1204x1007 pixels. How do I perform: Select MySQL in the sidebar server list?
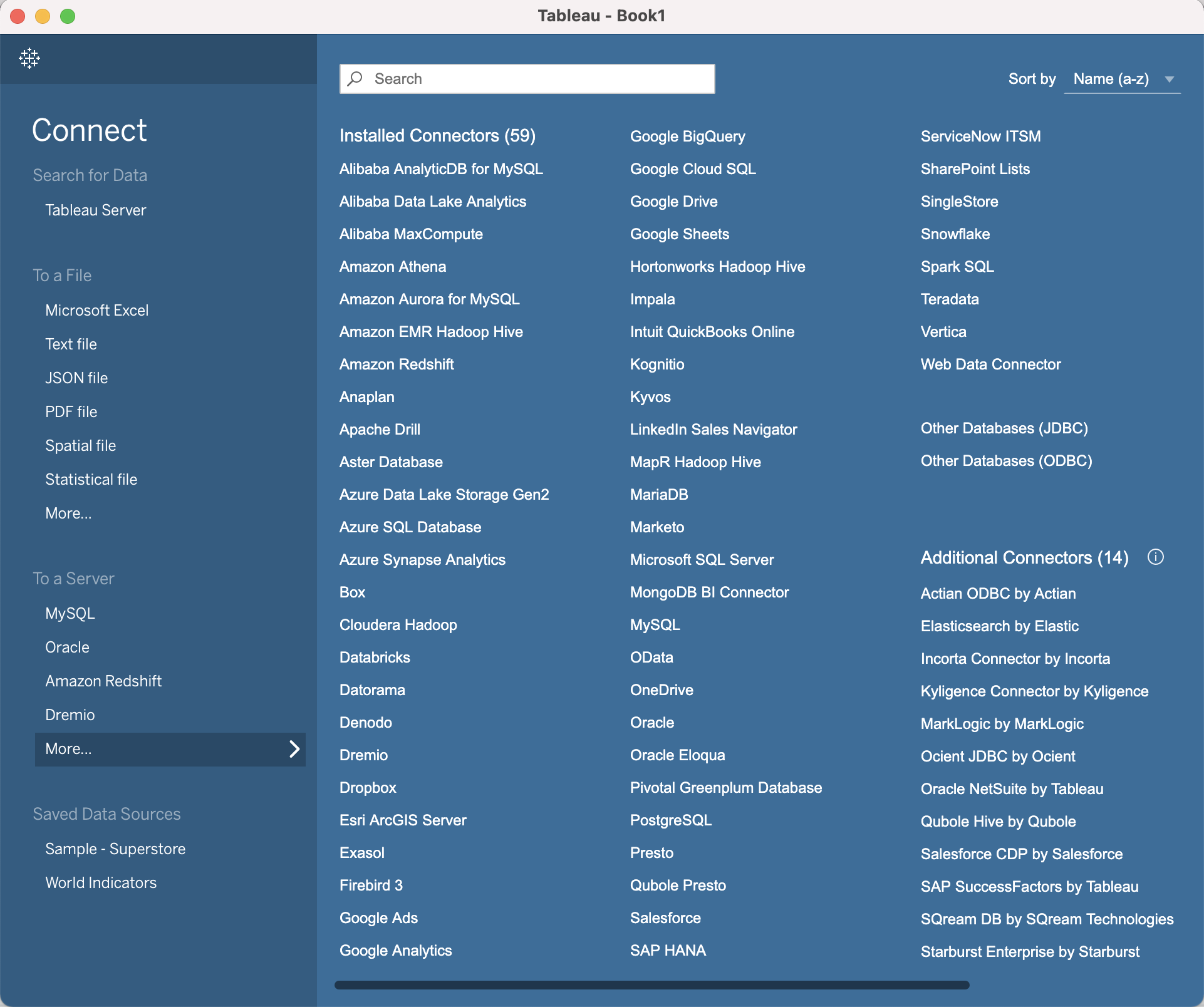point(70,614)
